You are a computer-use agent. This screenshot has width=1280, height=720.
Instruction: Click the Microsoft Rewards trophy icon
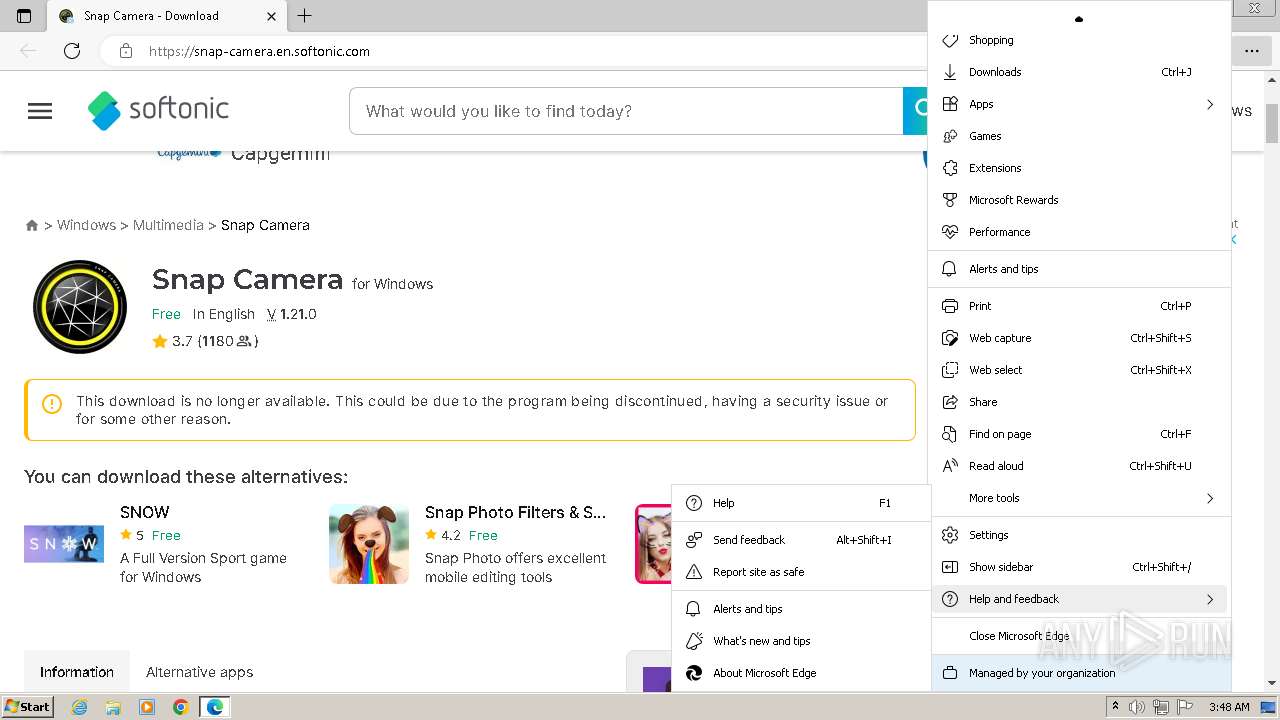(x=950, y=200)
